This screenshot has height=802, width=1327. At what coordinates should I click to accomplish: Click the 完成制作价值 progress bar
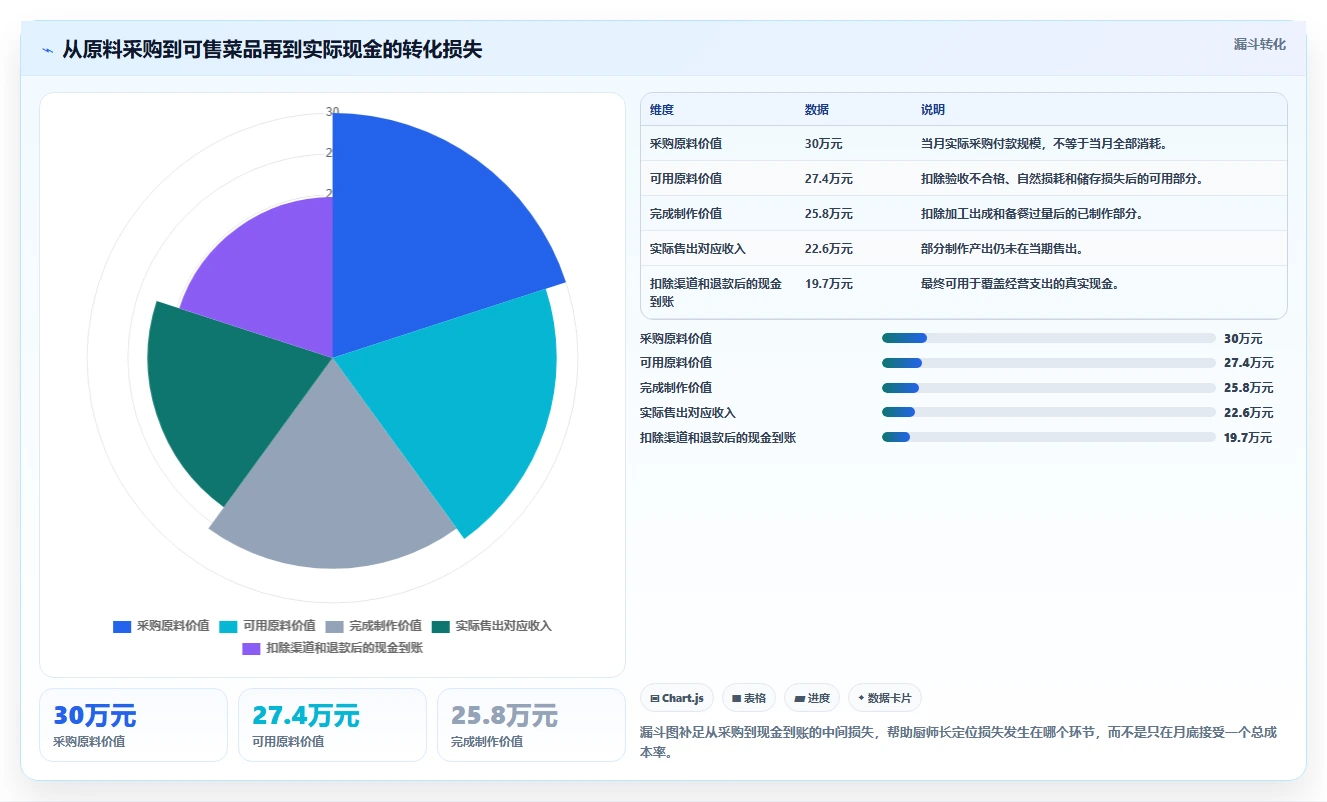[1048, 388]
